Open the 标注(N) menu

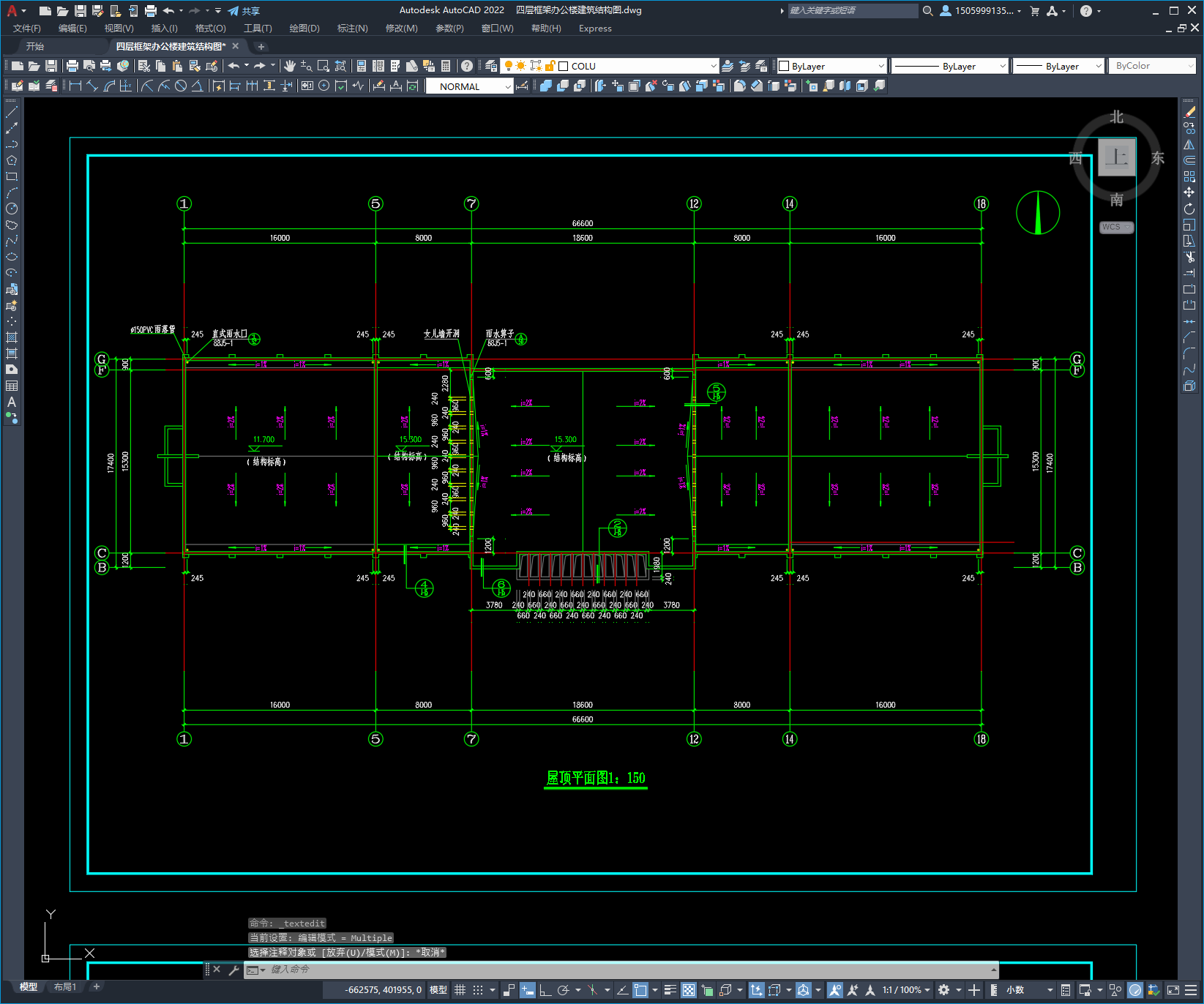[352, 29]
